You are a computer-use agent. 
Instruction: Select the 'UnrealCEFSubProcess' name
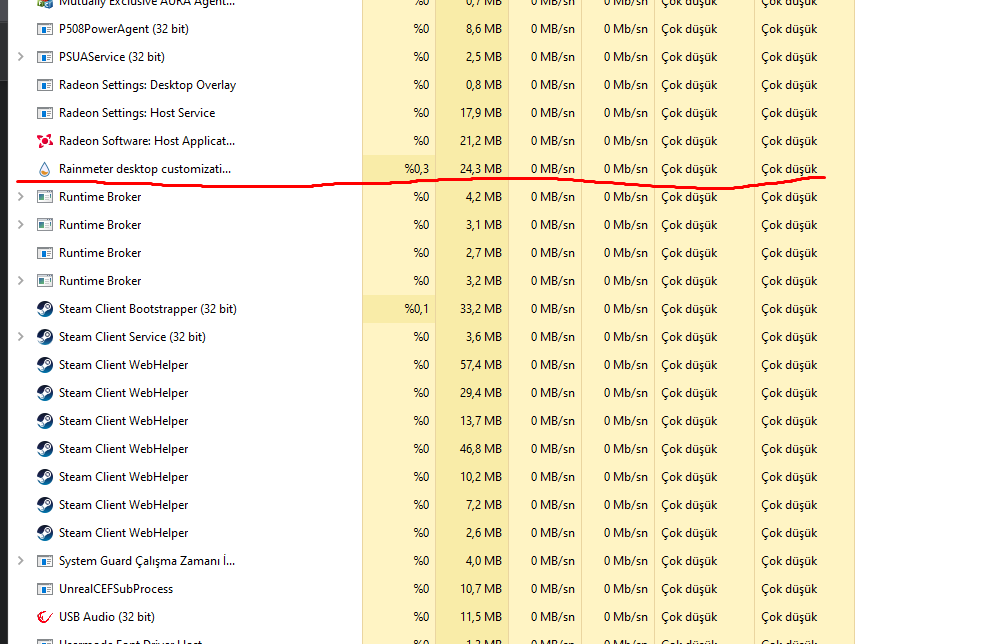tap(116, 589)
